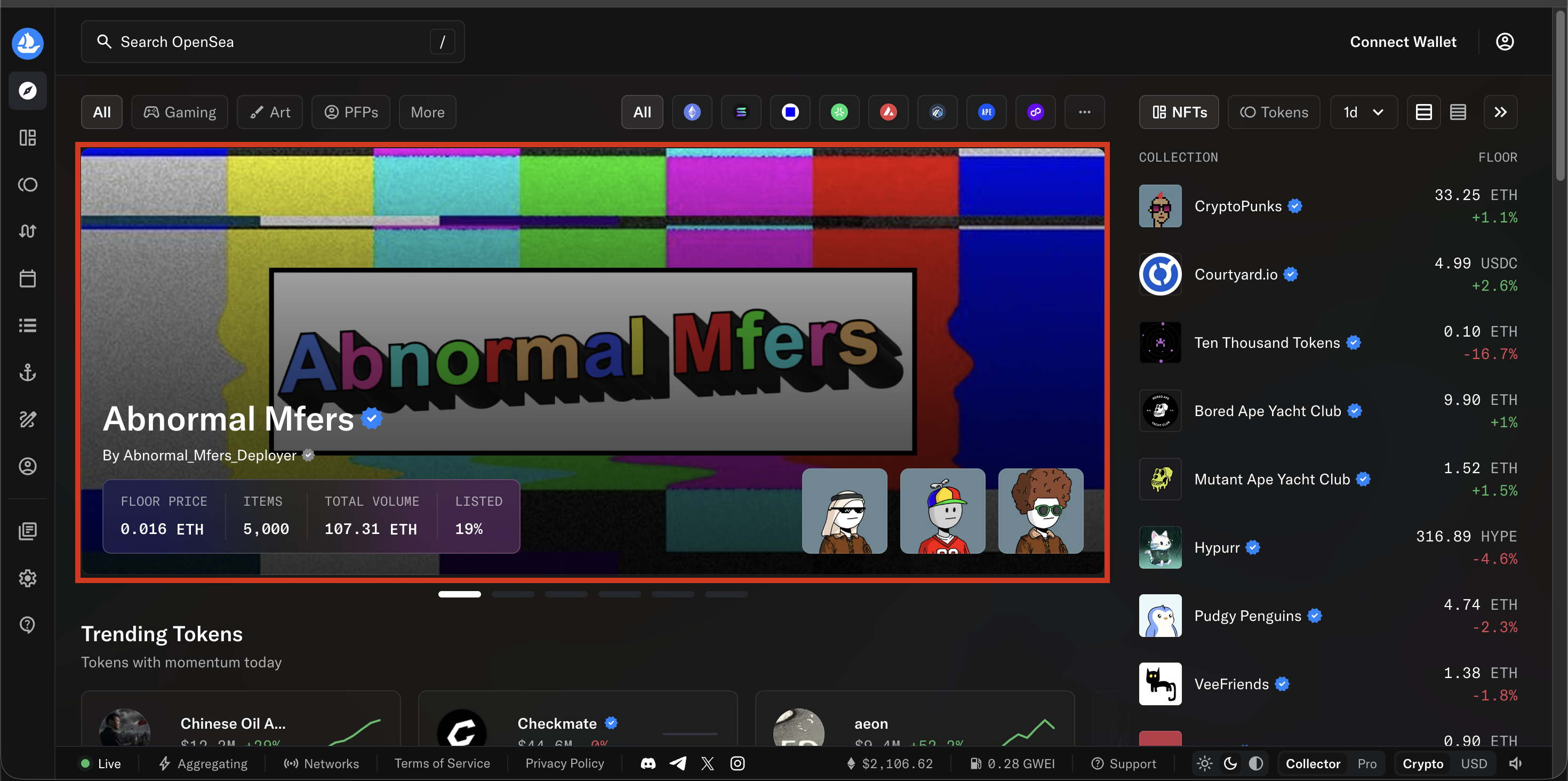Image resolution: width=1568 pixels, height=781 pixels.
Task: Filter by the green chain icon
Action: (839, 112)
